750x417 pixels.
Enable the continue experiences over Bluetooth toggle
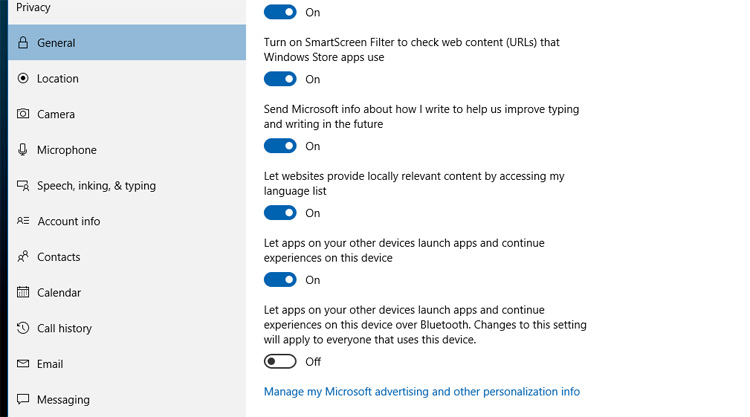[x=280, y=361]
